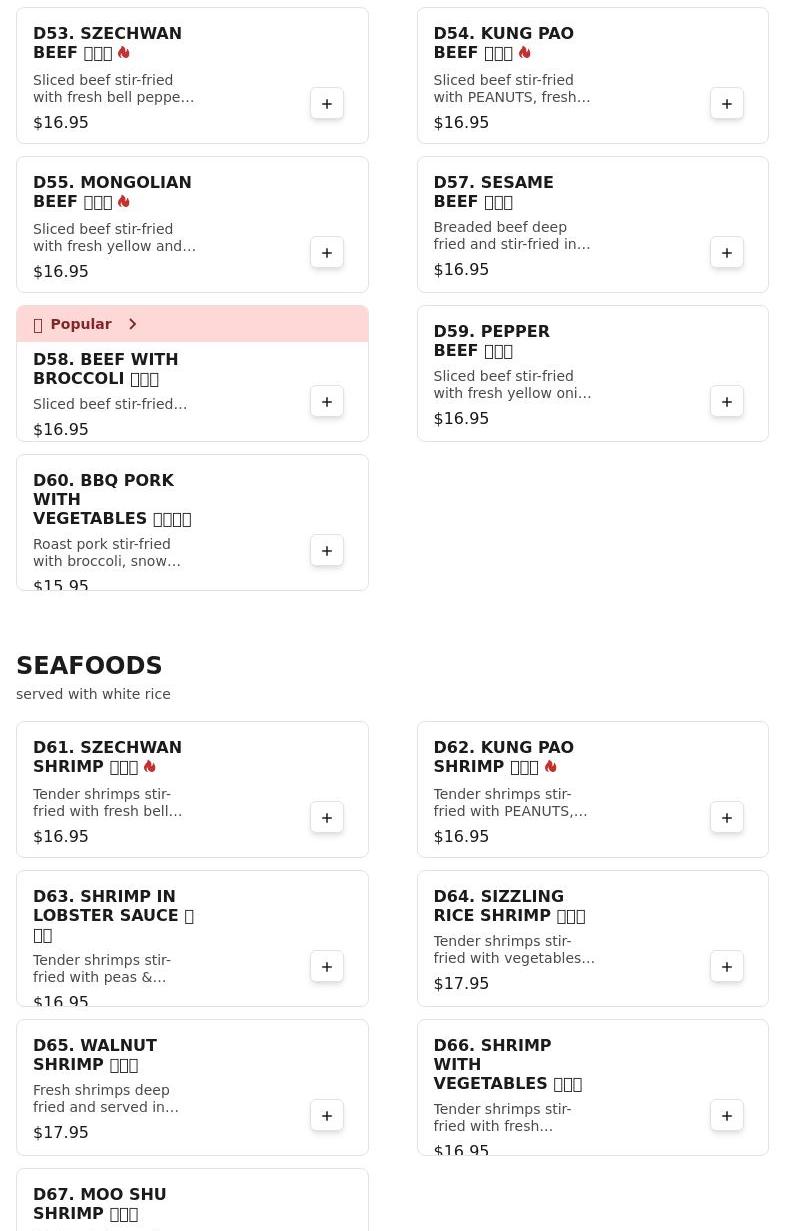Open the Popular label banner

(192, 324)
